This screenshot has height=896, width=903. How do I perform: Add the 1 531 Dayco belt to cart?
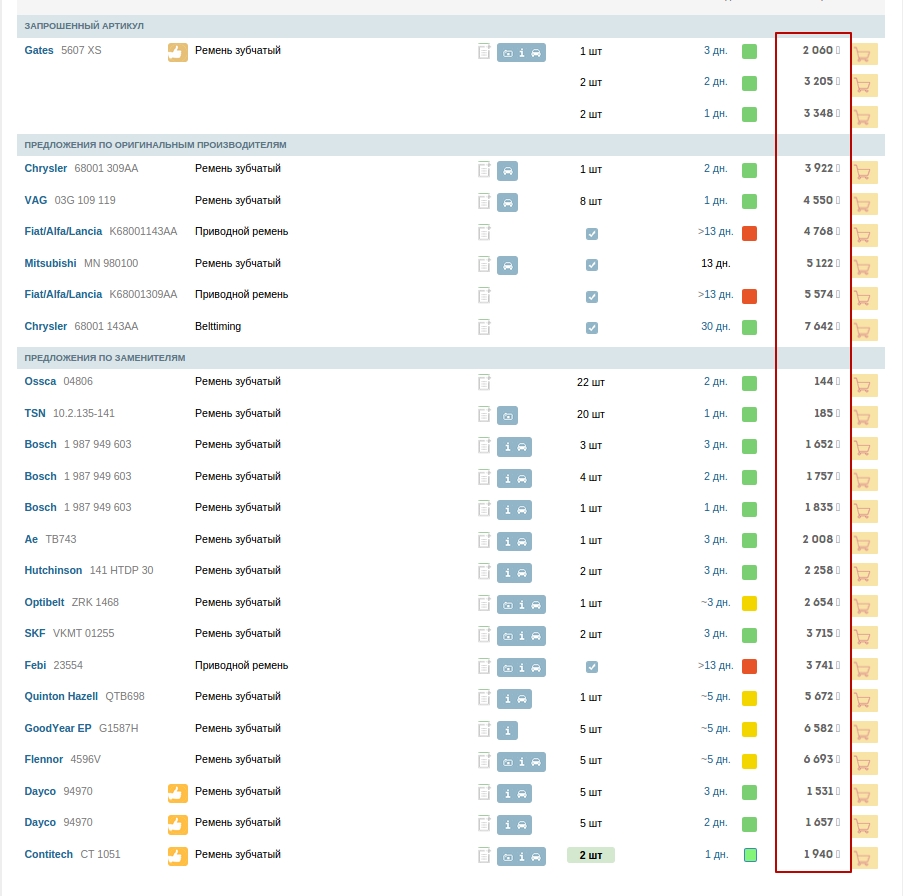864,795
